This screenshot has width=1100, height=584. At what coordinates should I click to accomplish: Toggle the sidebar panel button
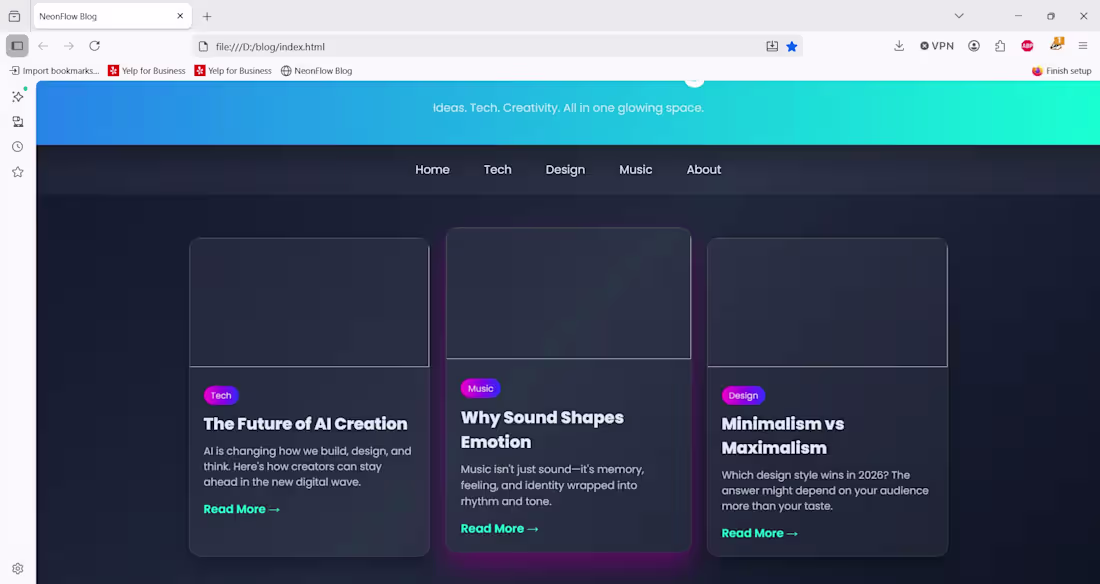pyautogui.click(x=18, y=46)
